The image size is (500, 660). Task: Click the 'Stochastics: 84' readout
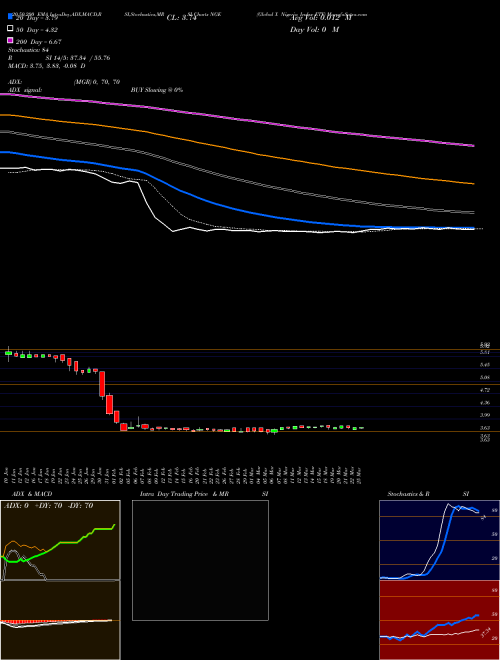[x=29, y=50]
